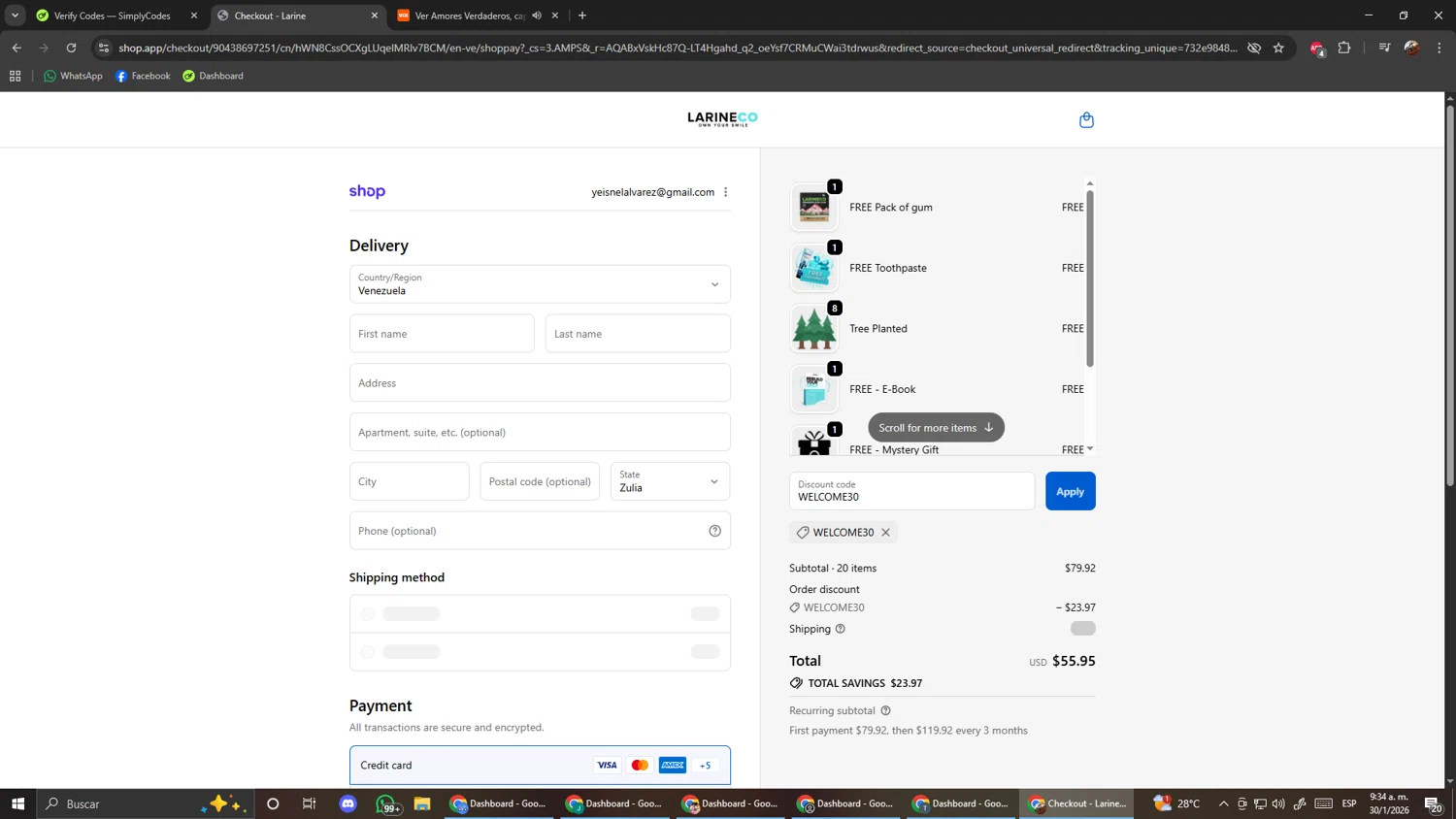Click the order items list scrollbar
Viewport: 1456px width, 819px height.
[1090, 278]
